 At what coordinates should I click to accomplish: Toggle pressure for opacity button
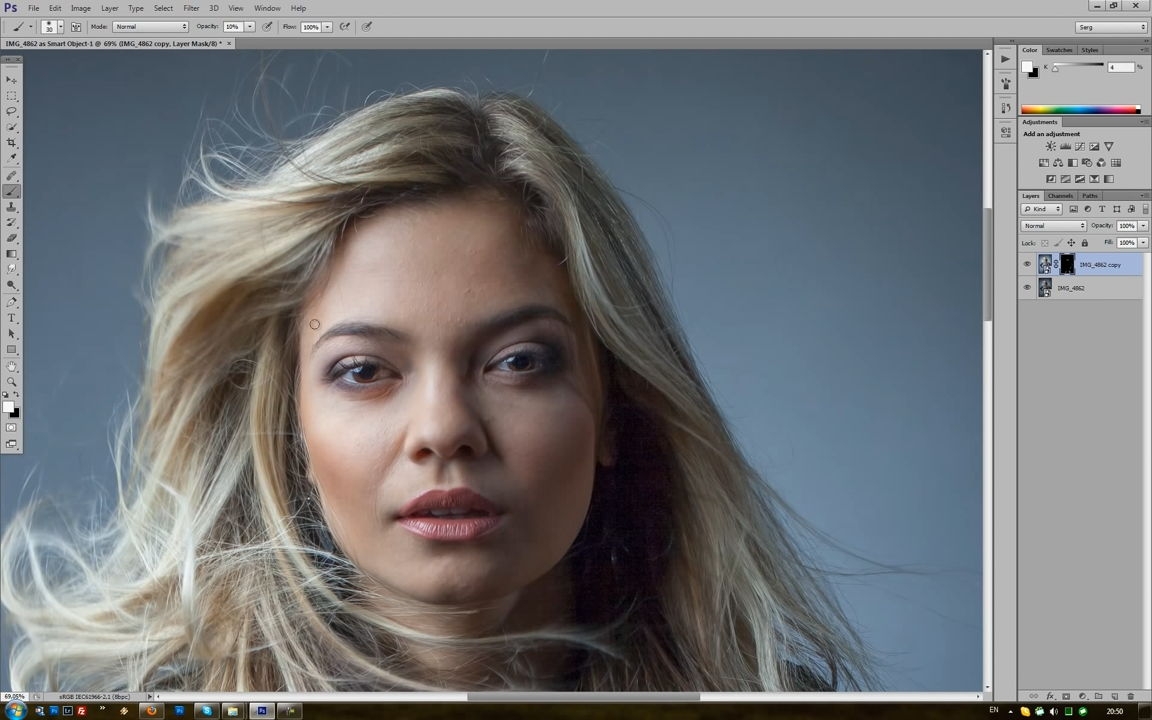(267, 26)
